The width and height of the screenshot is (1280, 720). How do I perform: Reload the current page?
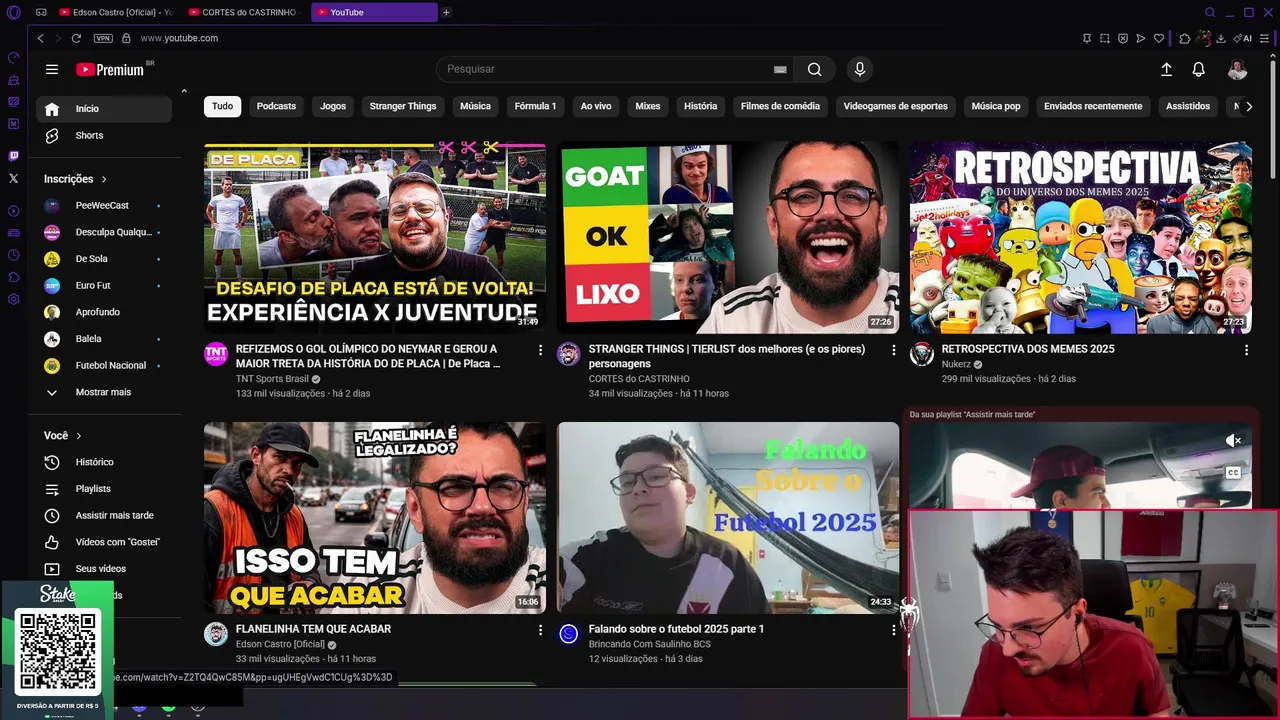76,38
